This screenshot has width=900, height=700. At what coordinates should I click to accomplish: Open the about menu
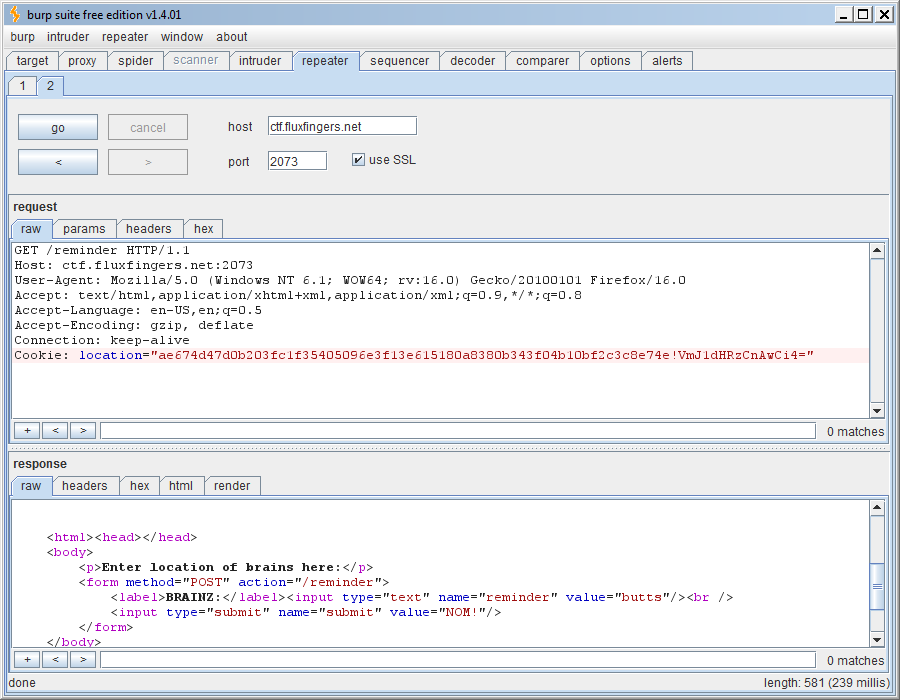pyautogui.click(x=232, y=37)
